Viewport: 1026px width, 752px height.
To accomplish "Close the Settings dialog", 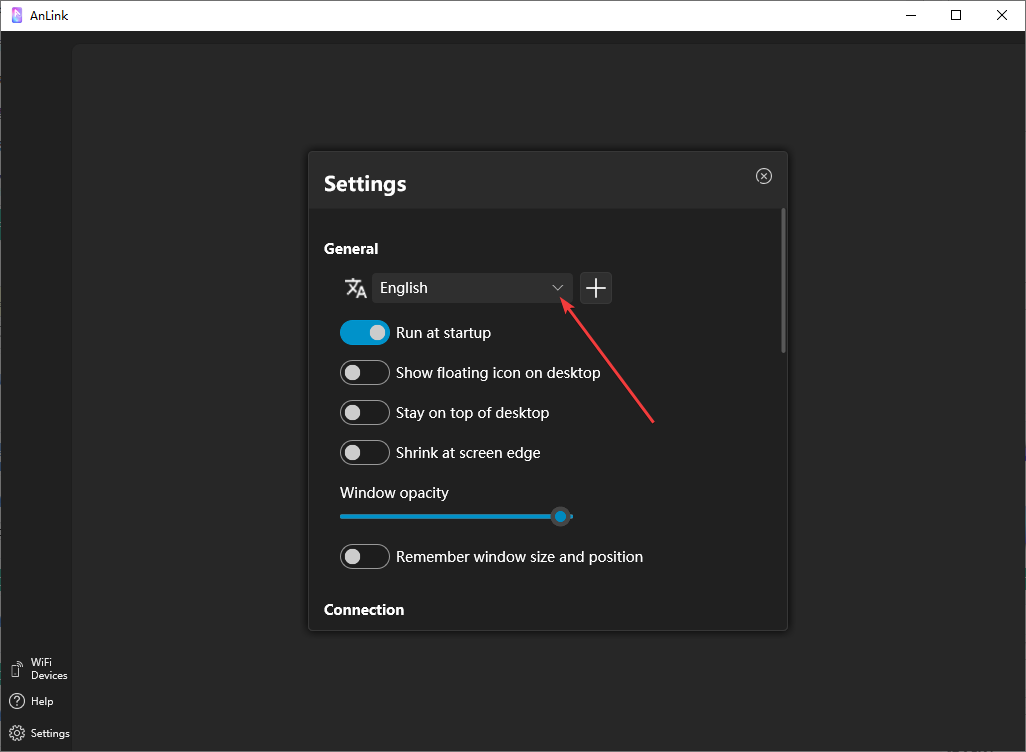I will pyautogui.click(x=764, y=176).
